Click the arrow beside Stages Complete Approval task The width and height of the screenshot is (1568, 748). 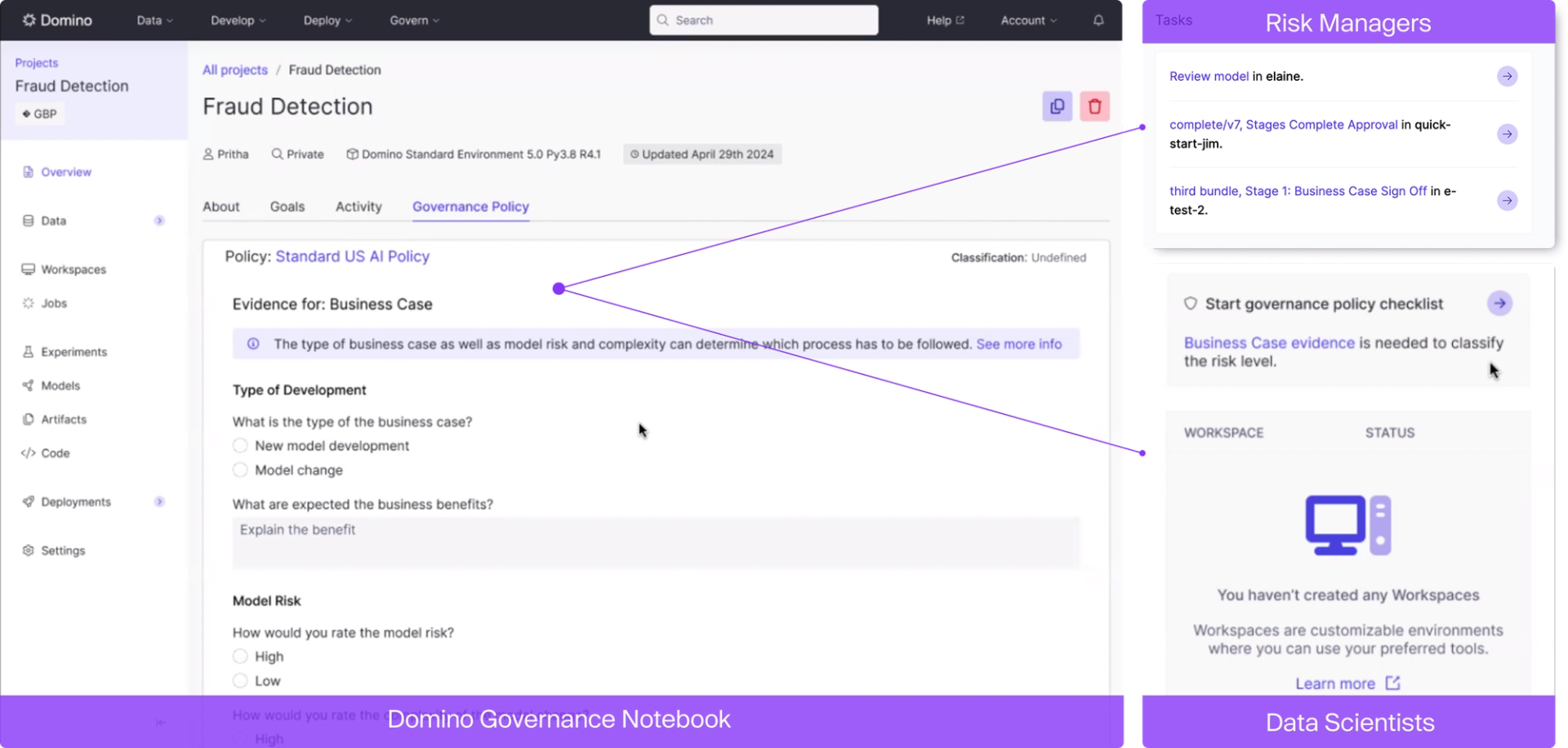(1507, 134)
